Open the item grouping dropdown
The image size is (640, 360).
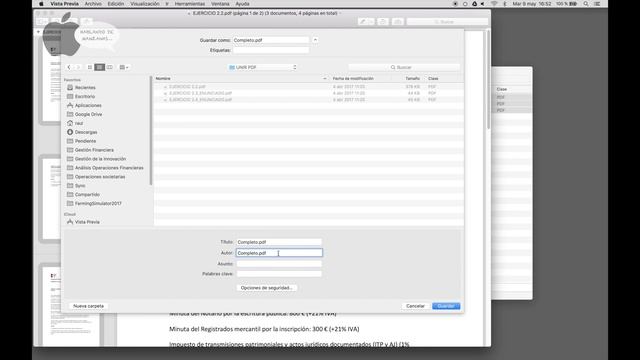(124, 67)
